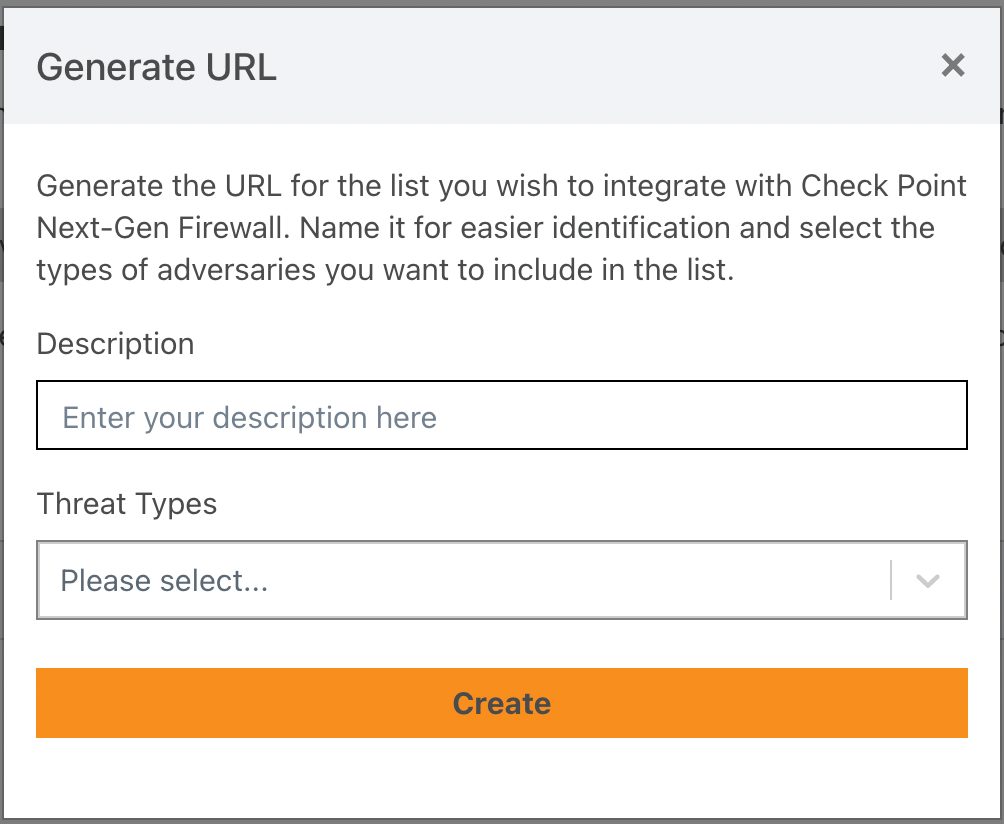Click 'Enter your description here' placeholder

(x=249, y=417)
